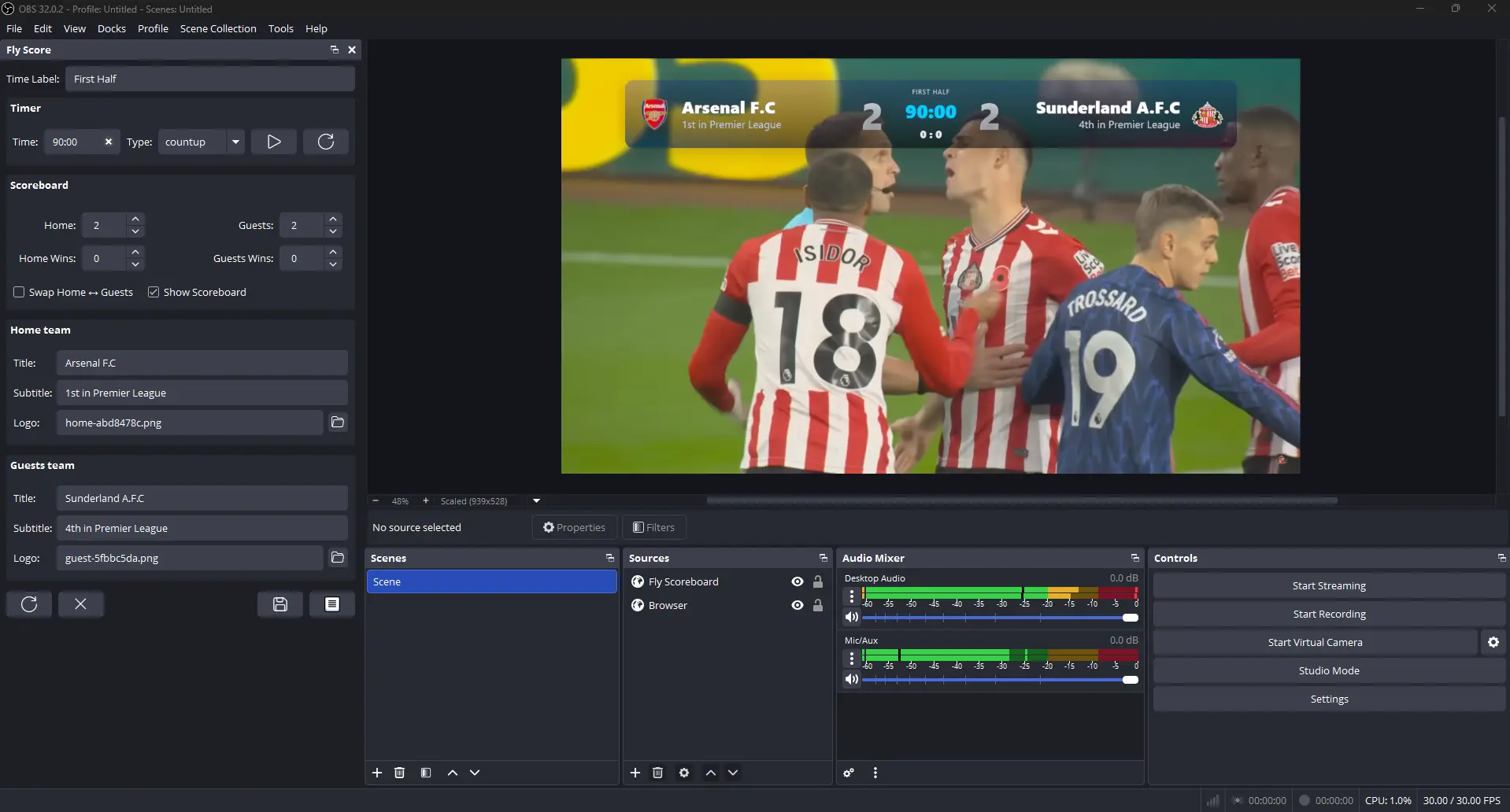The width and height of the screenshot is (1510, 812).
Task: Open scene filters icon in Scenes toolbar
Action: point(425,773)
